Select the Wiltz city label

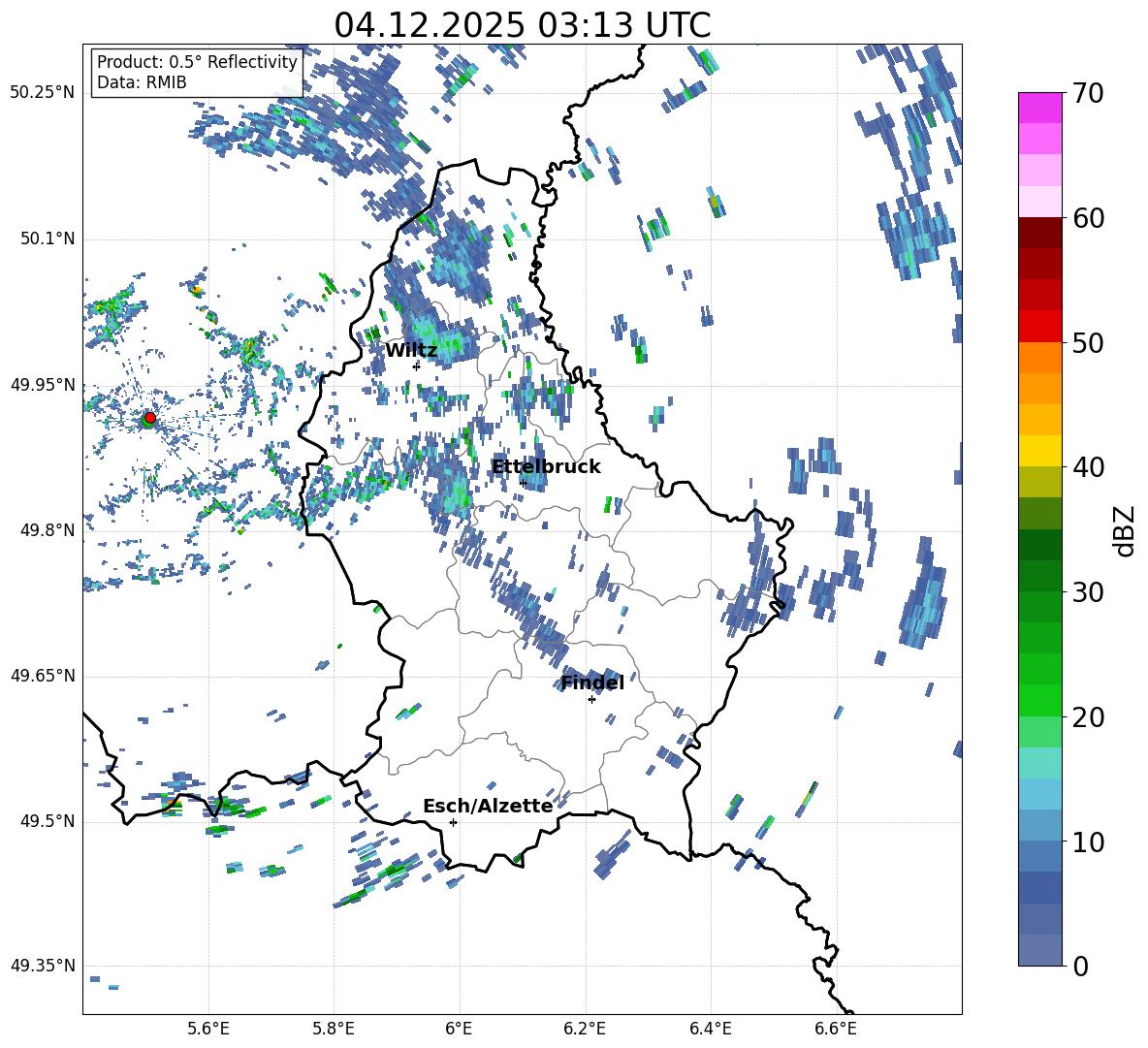(411, 351)
